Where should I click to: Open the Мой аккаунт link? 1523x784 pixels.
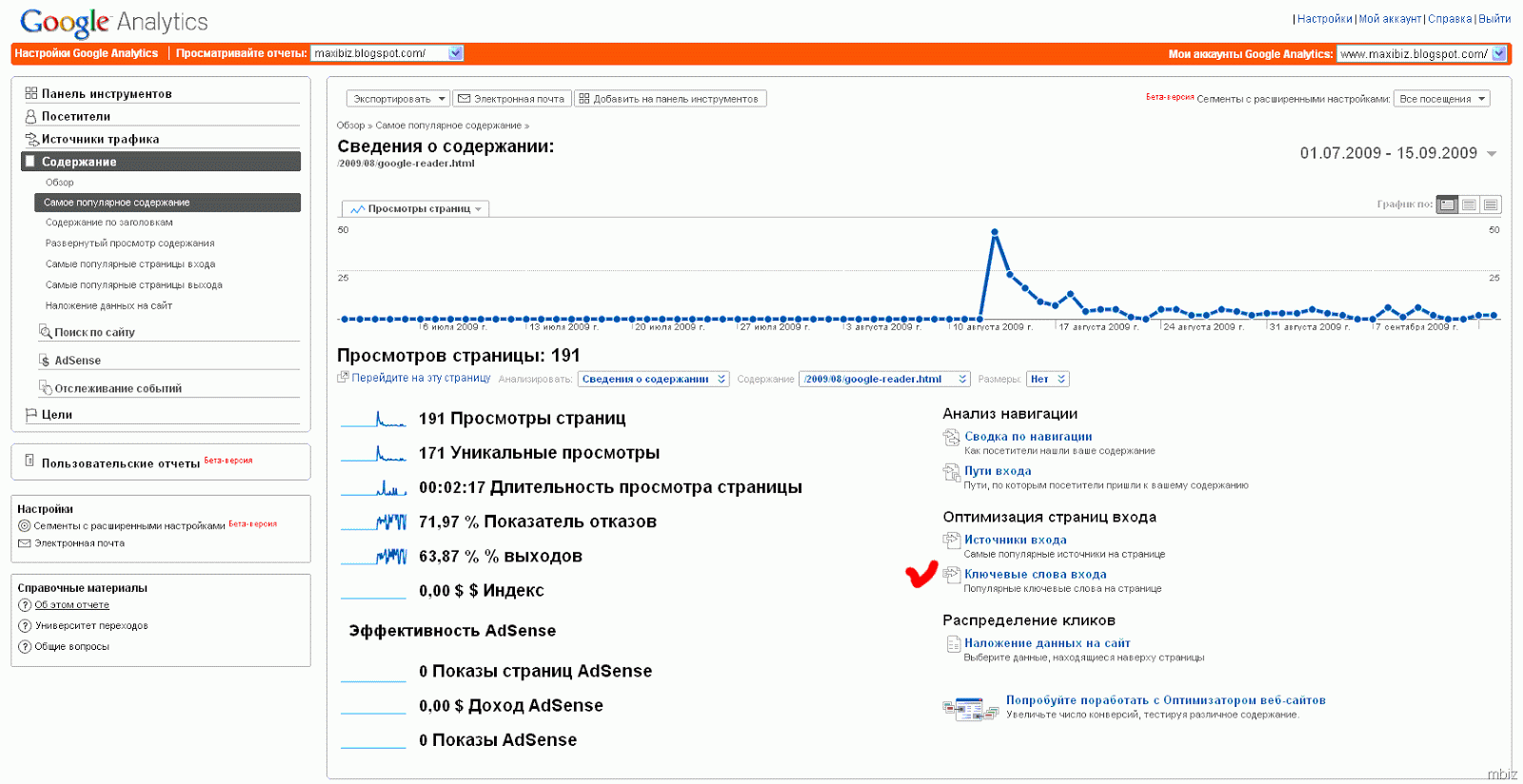1390,19
